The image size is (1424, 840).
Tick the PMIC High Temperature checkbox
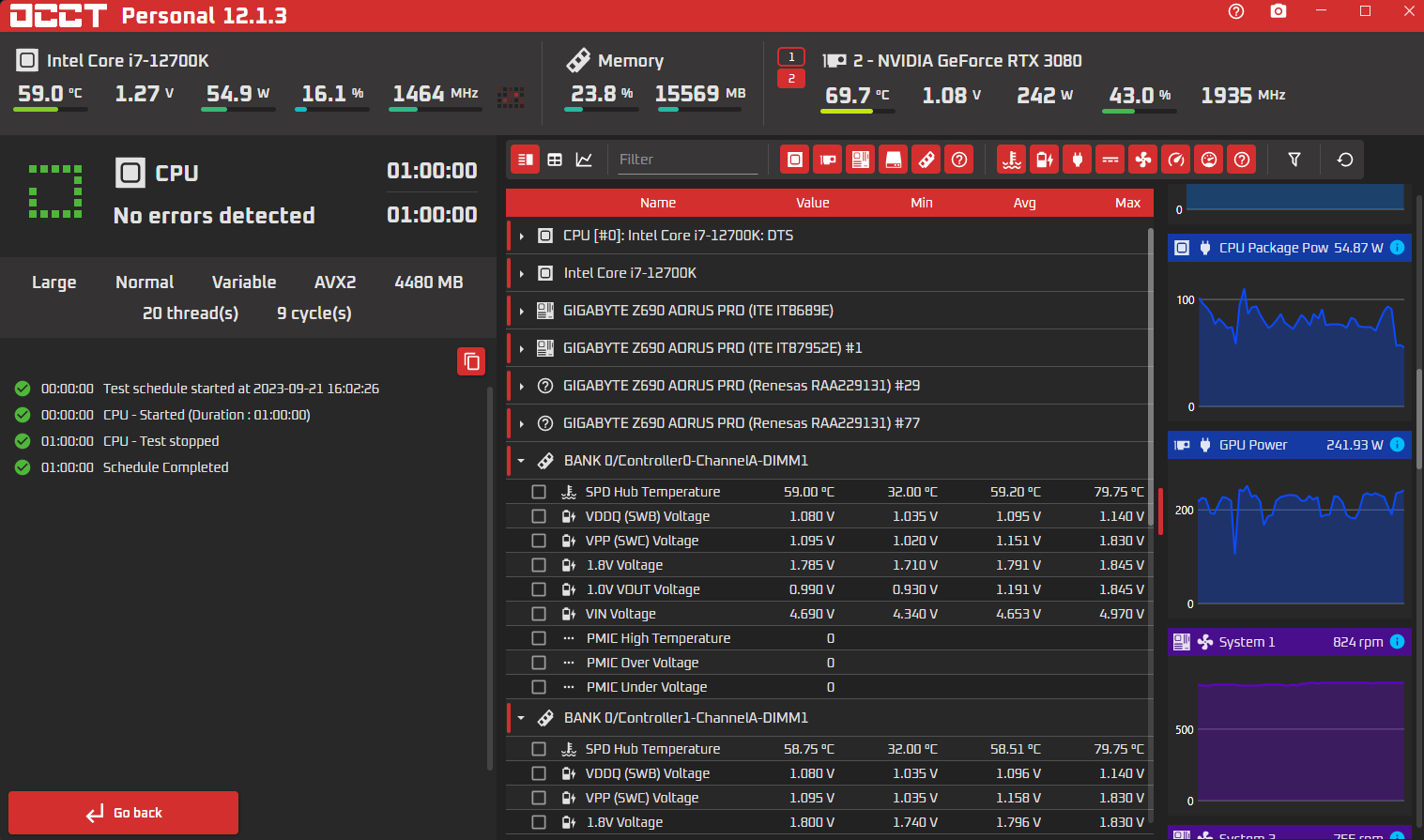coord(539,638)
